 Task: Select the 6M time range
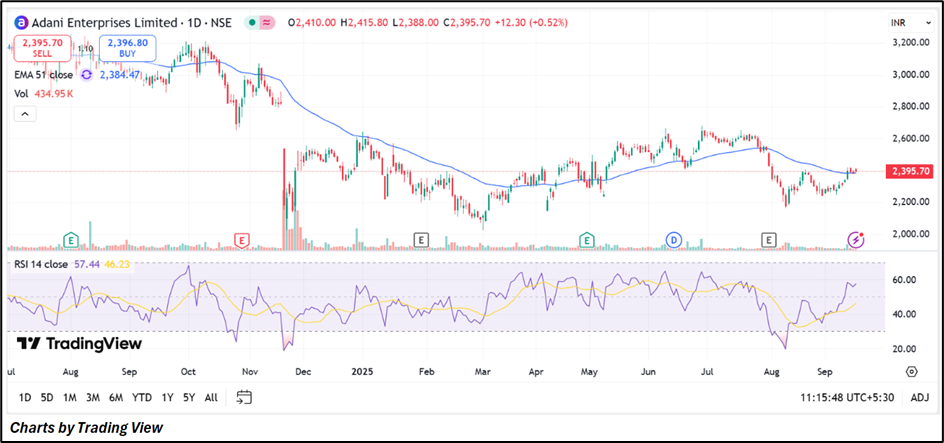click(x=116, y=398)
